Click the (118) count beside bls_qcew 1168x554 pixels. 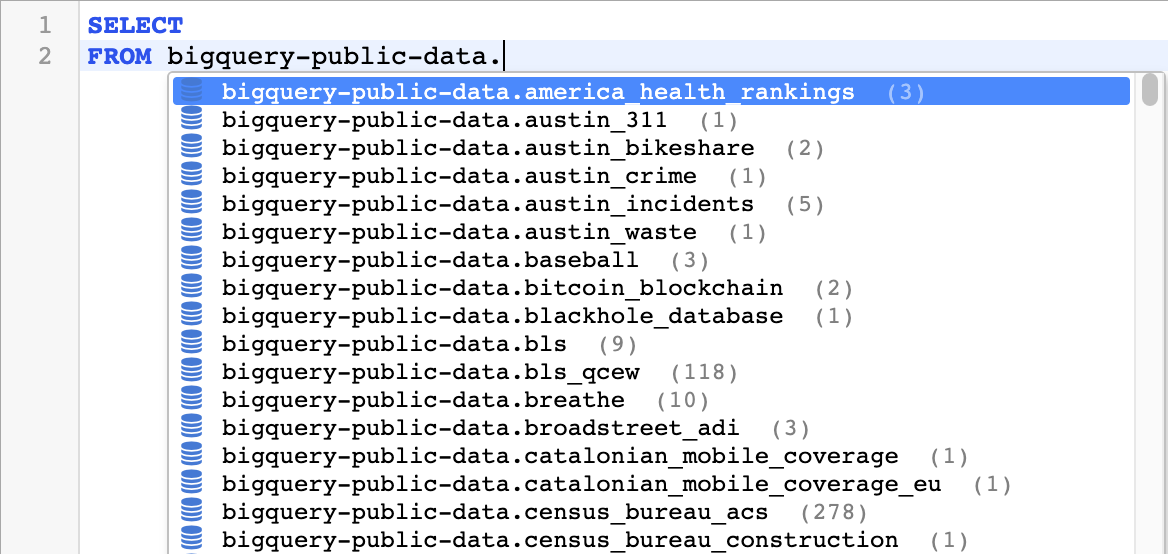(x=705, y=372)
